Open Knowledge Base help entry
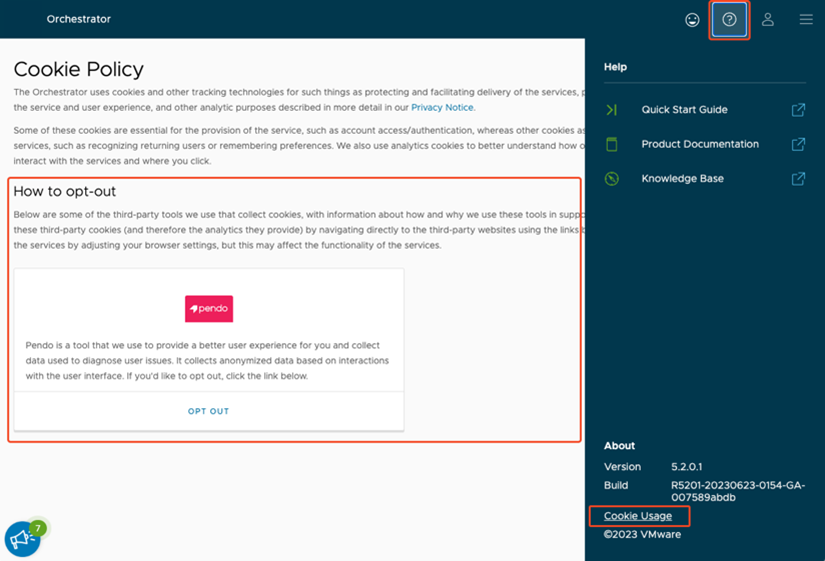 682,179
